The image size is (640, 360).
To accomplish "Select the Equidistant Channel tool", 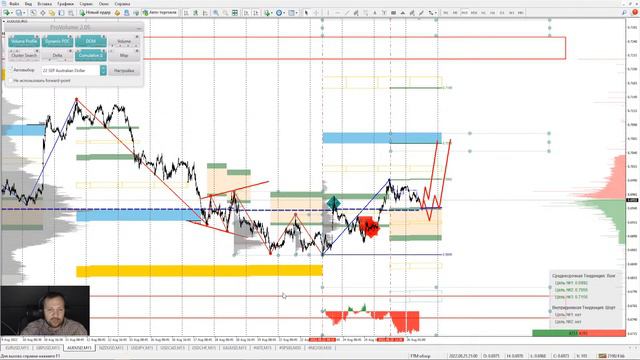I will click(x=356, y=13).
